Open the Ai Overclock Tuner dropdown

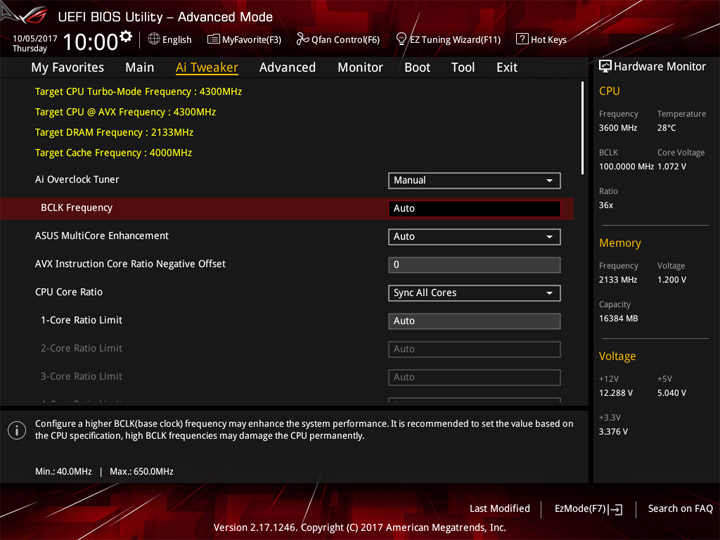coord(474,180)
